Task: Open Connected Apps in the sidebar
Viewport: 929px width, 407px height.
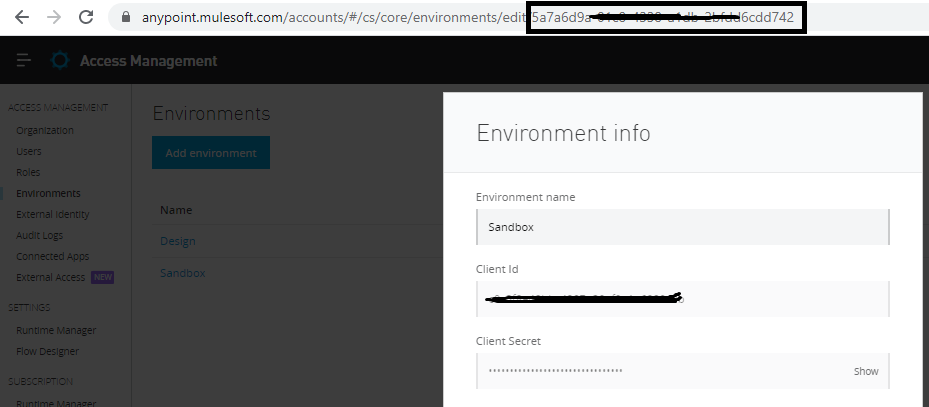Action: point(52,257)
